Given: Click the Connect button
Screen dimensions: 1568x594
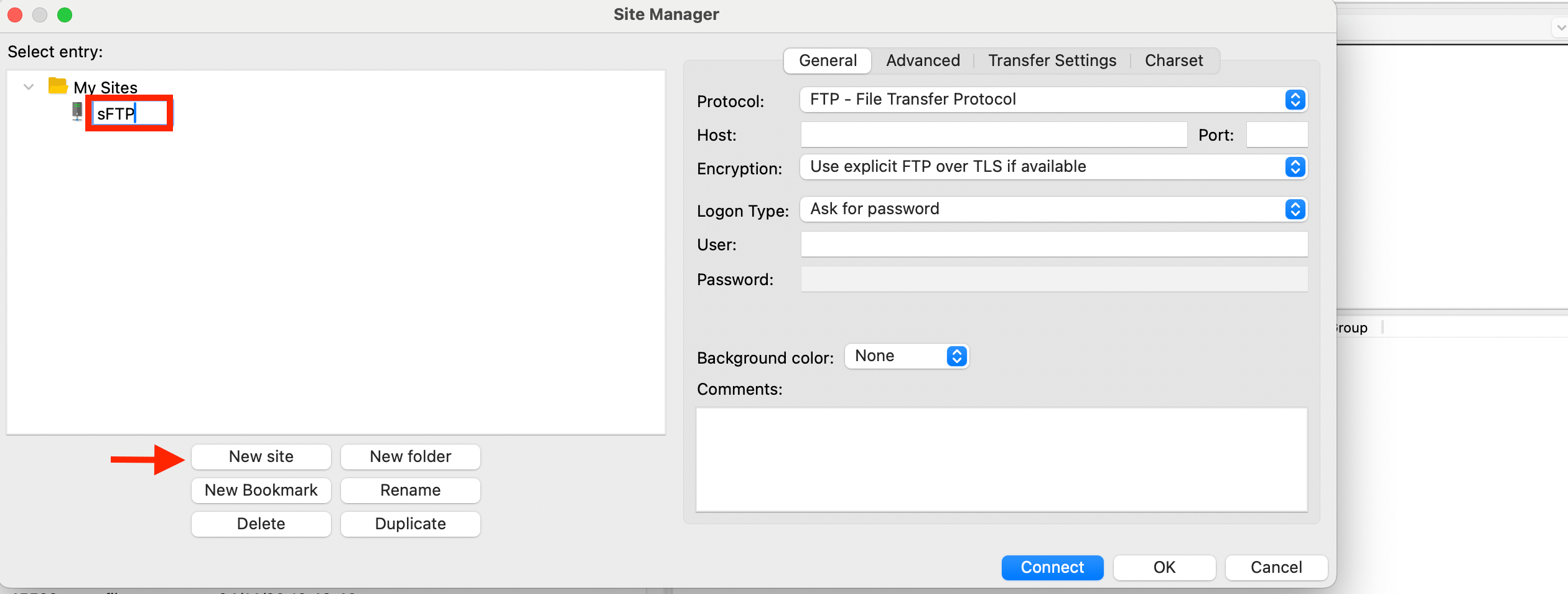Looking at the screenshot, I should pos(1052,568).
